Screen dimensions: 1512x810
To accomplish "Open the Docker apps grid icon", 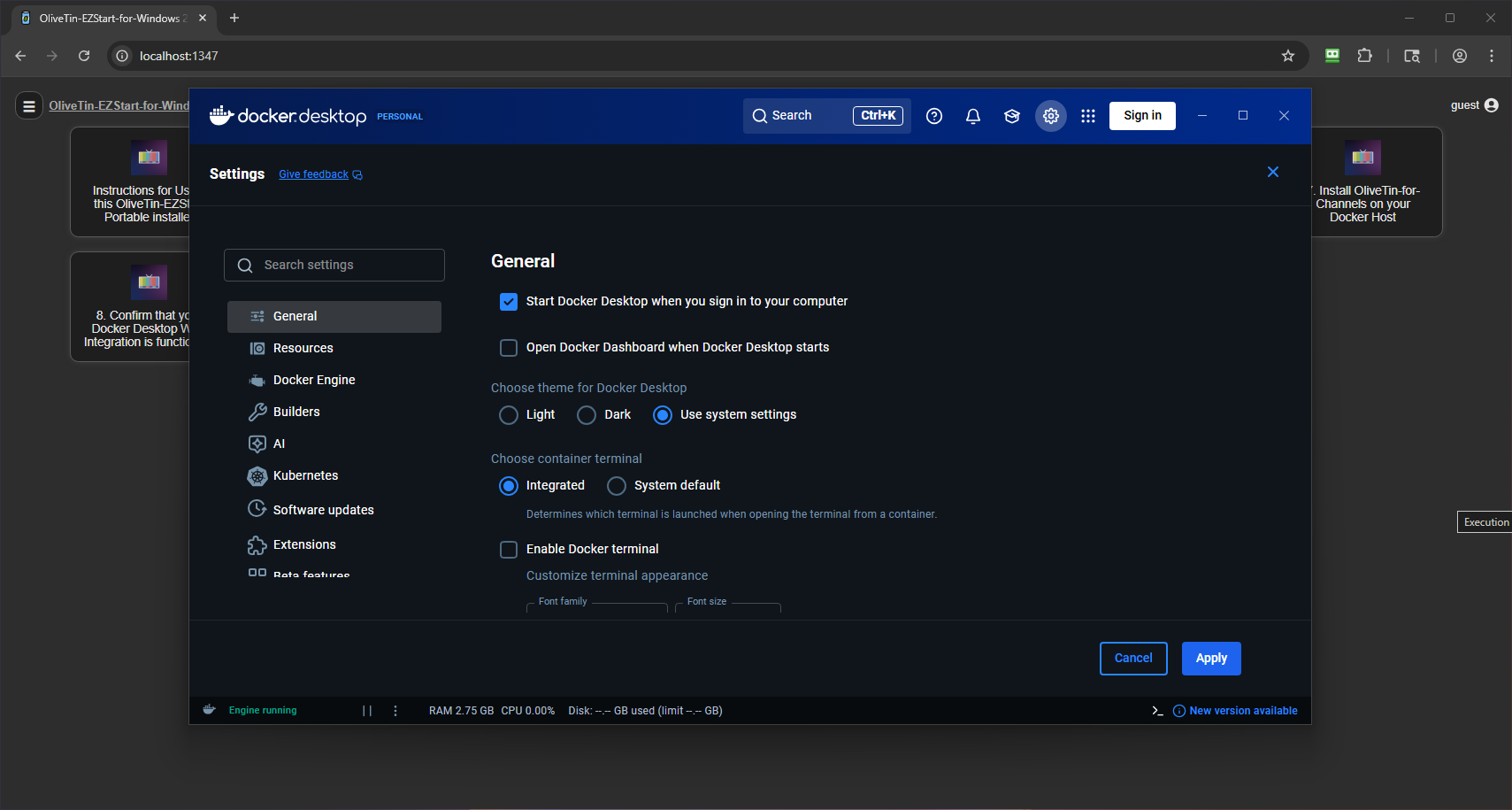I will tap(1087, 116).
